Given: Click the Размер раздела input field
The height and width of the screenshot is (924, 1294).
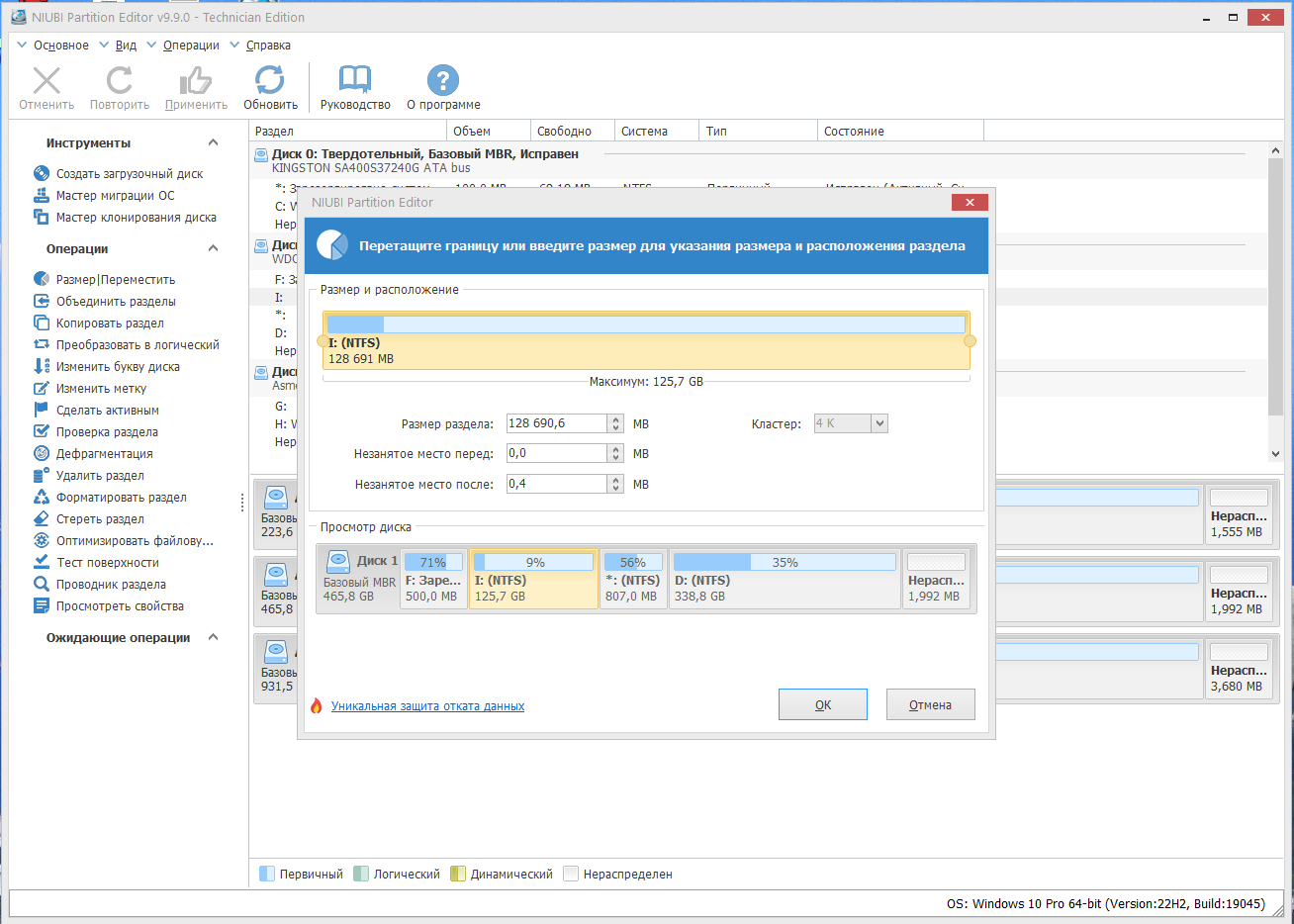Looking at the screenshot, I should click(x=557, y=423).
